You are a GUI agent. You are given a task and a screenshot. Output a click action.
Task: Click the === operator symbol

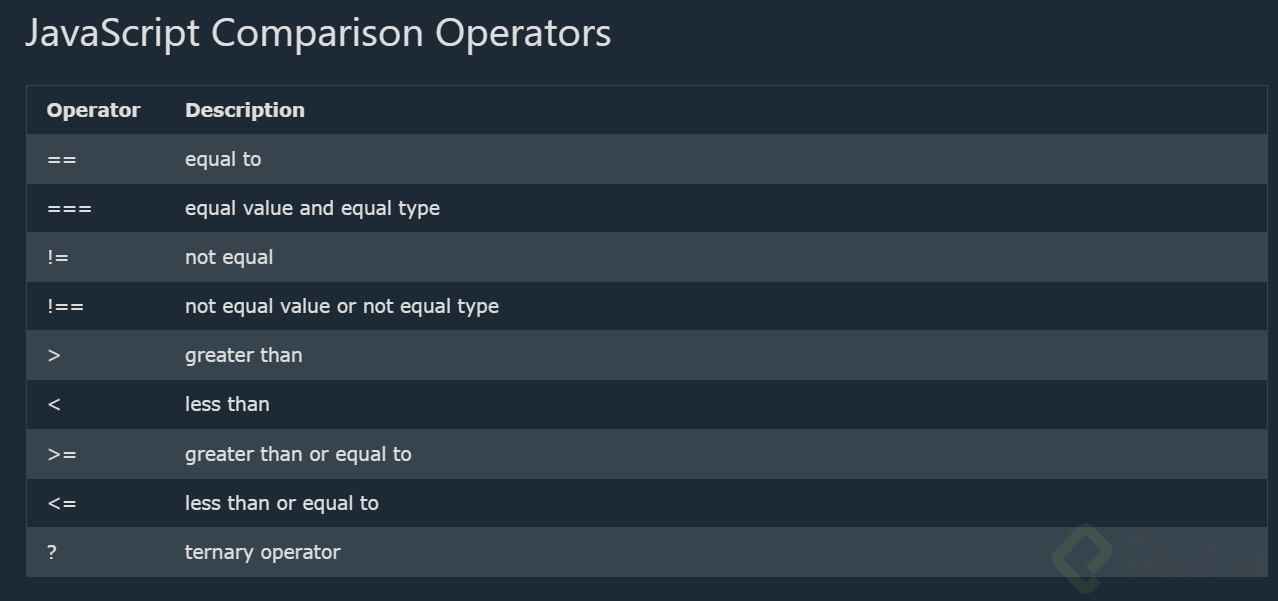[69, 208]
